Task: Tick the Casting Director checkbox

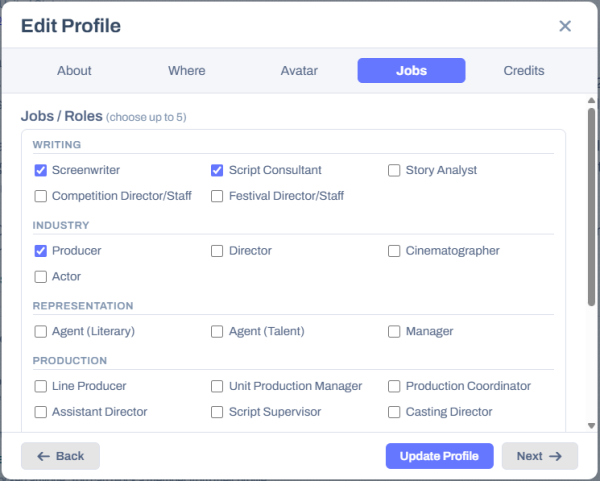Action: (x=394, y=412)
